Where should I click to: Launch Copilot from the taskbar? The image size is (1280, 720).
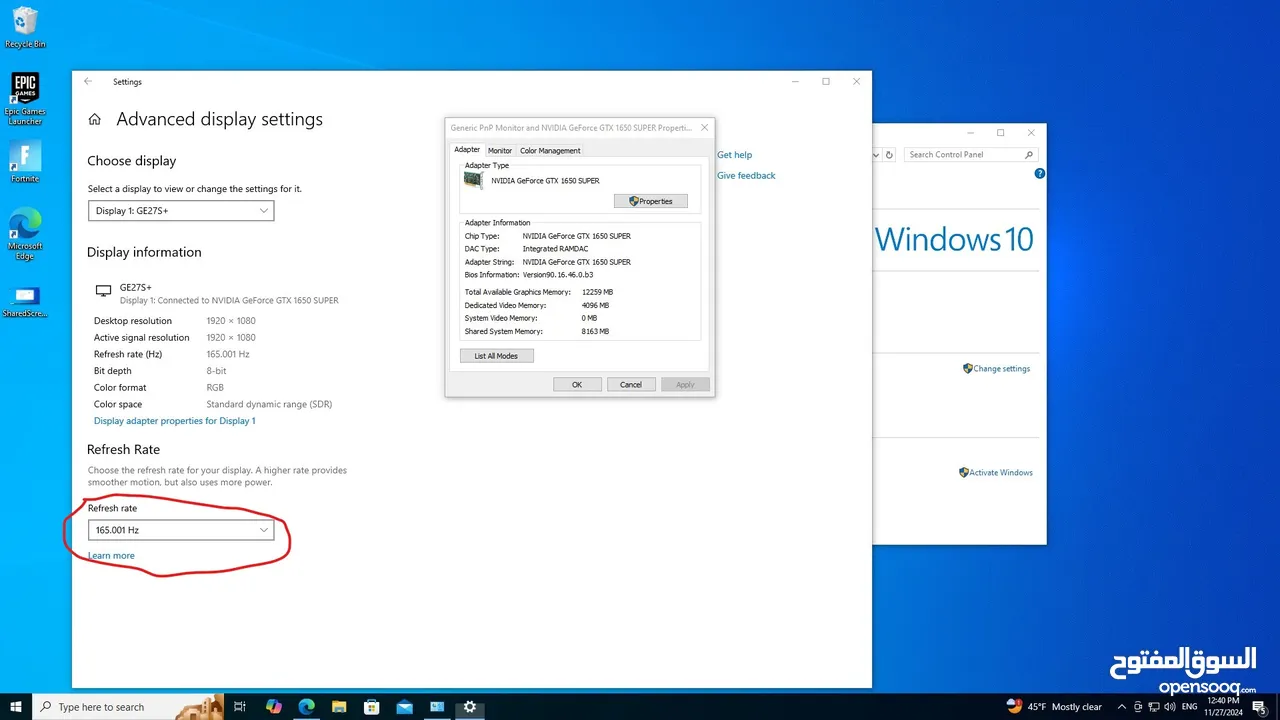[x=274, y=707]
